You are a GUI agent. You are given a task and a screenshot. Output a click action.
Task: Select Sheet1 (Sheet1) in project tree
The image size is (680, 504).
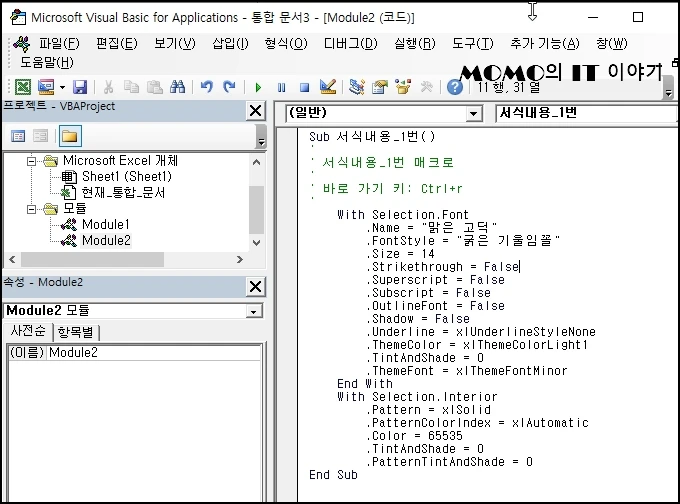click(x=127, y=177)
